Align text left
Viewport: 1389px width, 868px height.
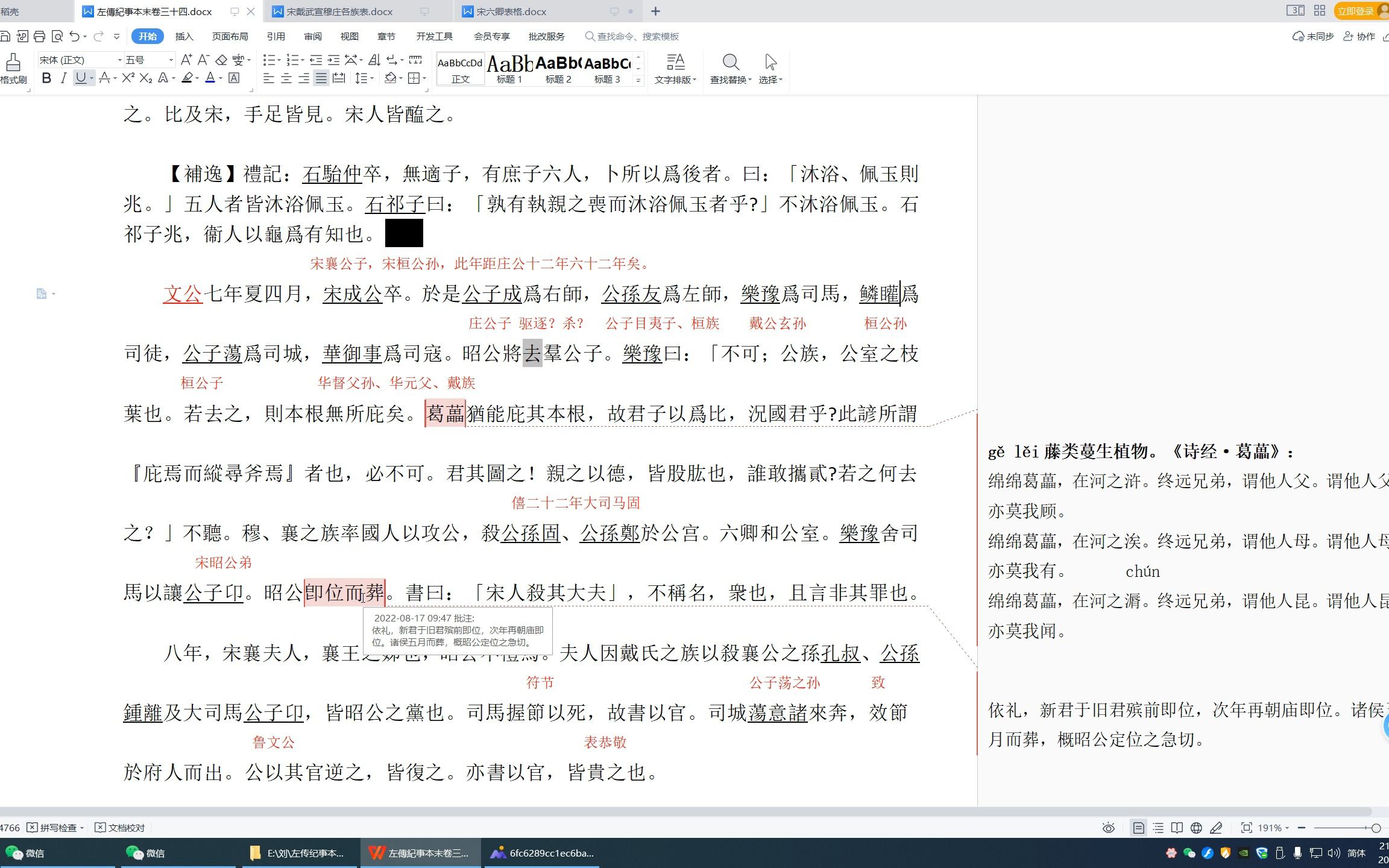point(269,78)
